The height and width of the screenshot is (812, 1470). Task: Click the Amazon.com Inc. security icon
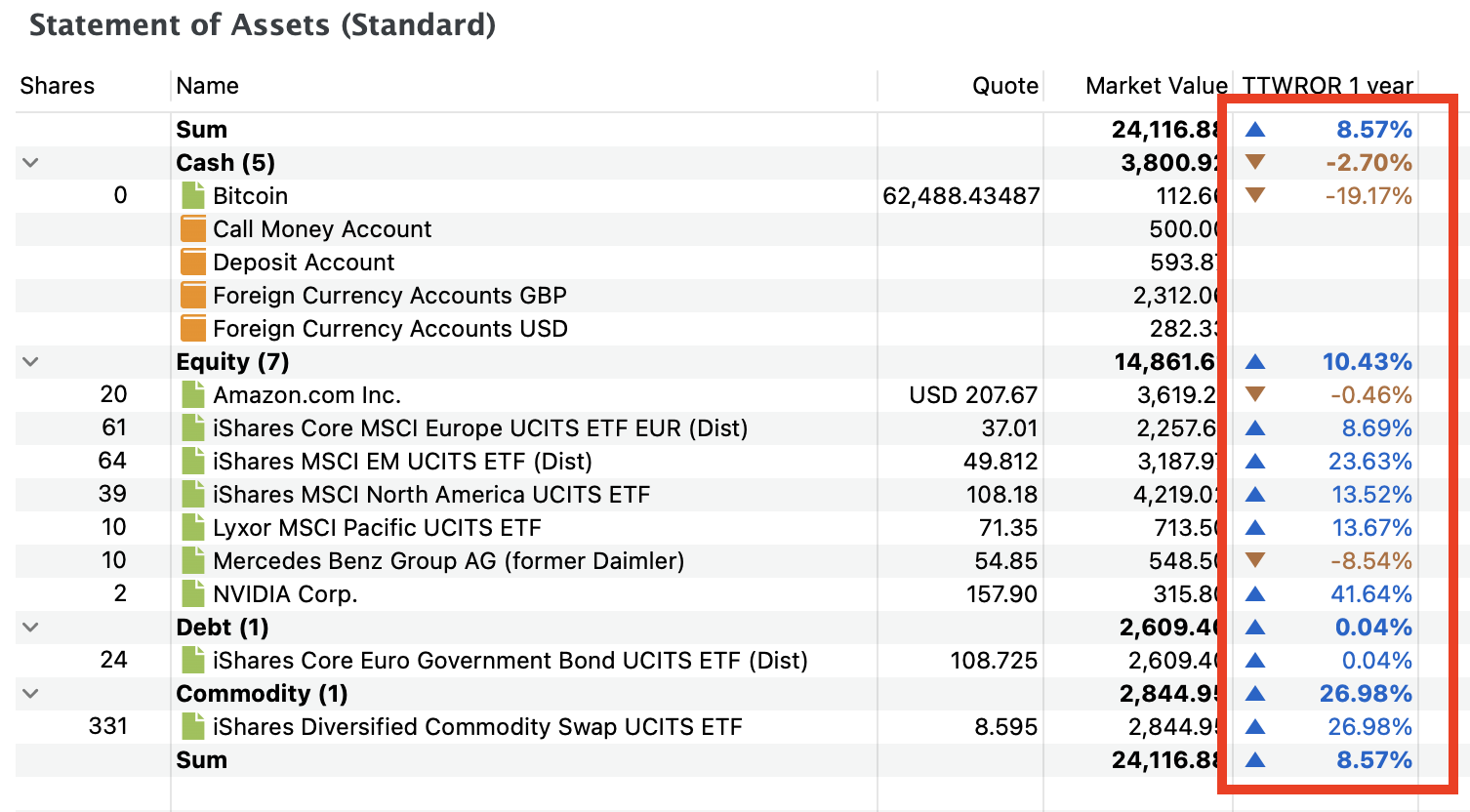click(x=193, y=395)
